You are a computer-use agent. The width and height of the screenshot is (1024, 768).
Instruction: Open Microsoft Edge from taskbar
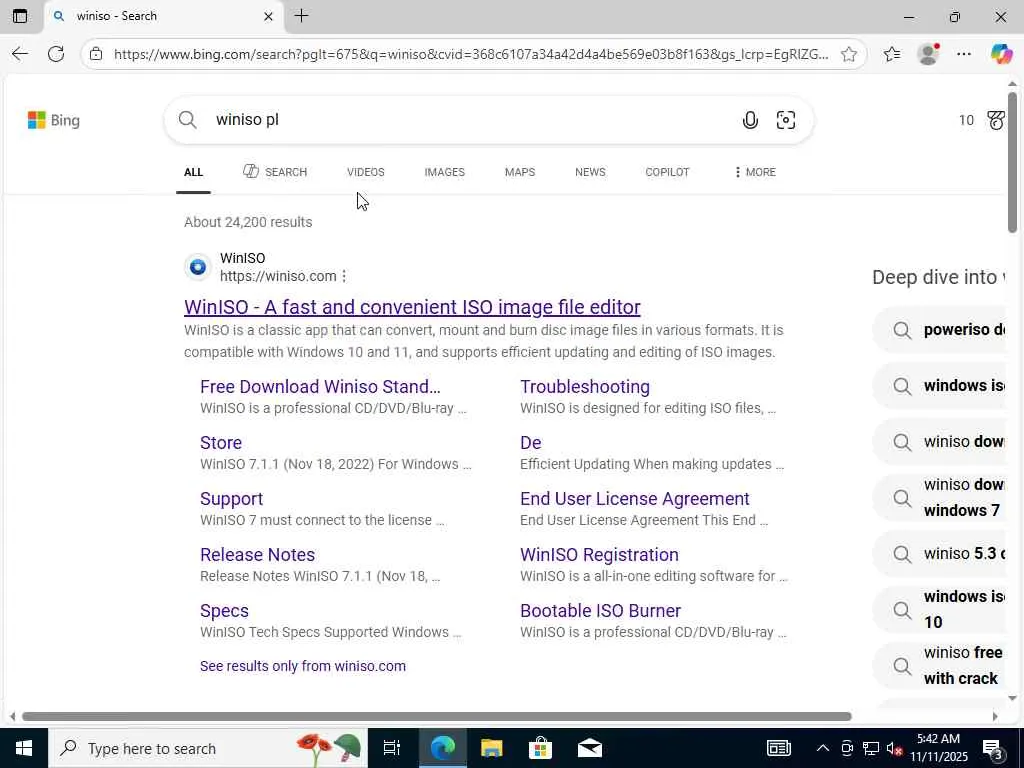pos(442,748)
